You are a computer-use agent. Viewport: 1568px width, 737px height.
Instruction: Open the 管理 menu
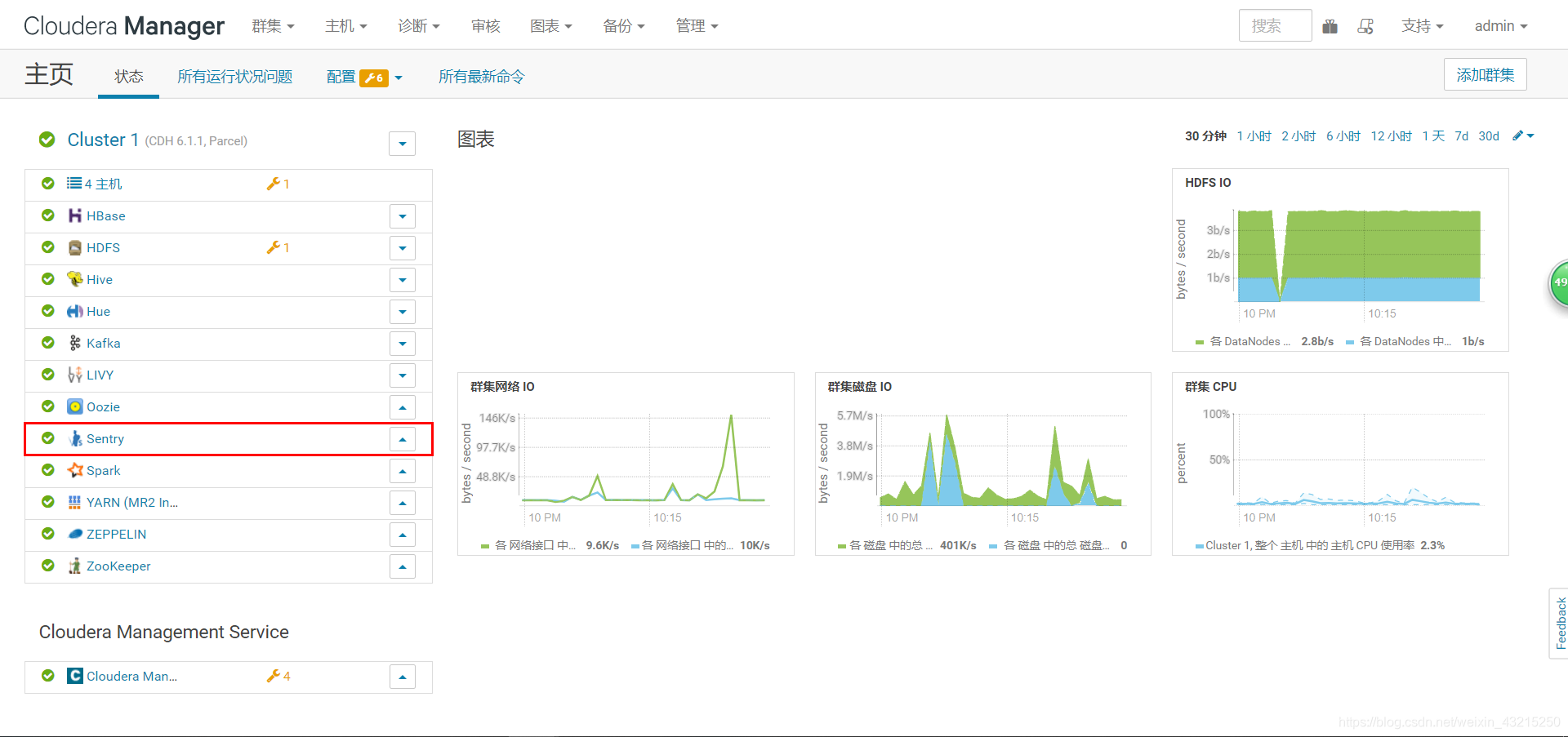click(697, 26)
